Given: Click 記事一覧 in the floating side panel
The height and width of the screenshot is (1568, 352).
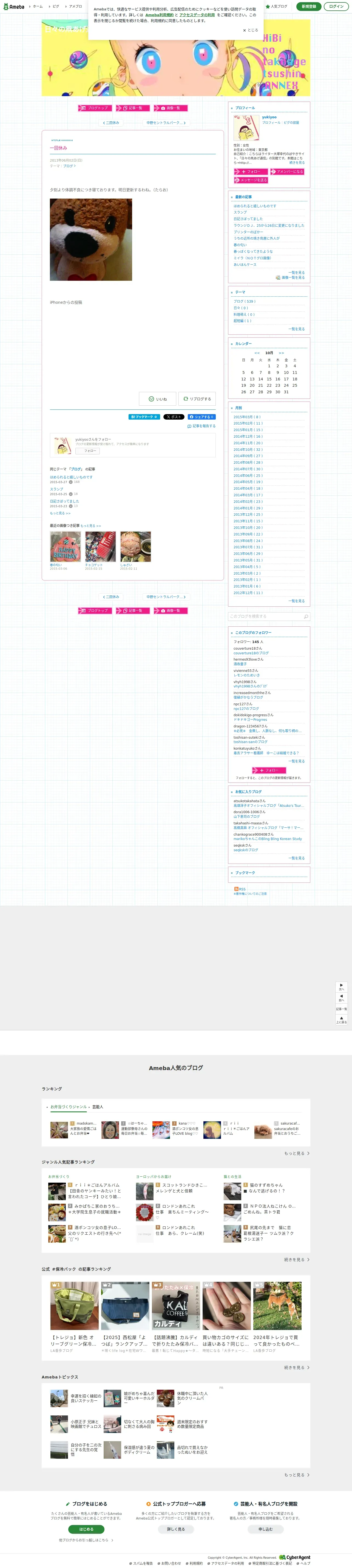Looking at the screenshot, I should [x=342, y=1009].
